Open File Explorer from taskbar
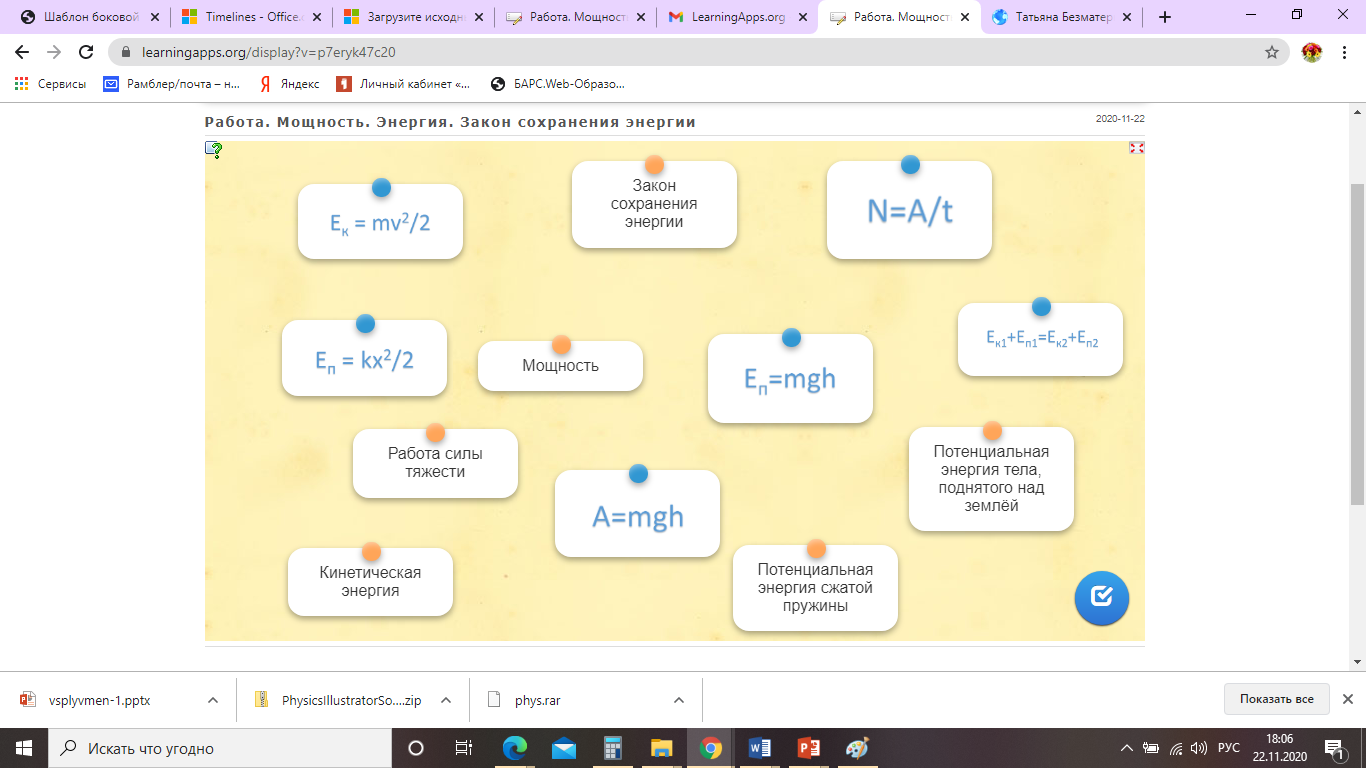 pyautogui.click(x=662, y=747)
